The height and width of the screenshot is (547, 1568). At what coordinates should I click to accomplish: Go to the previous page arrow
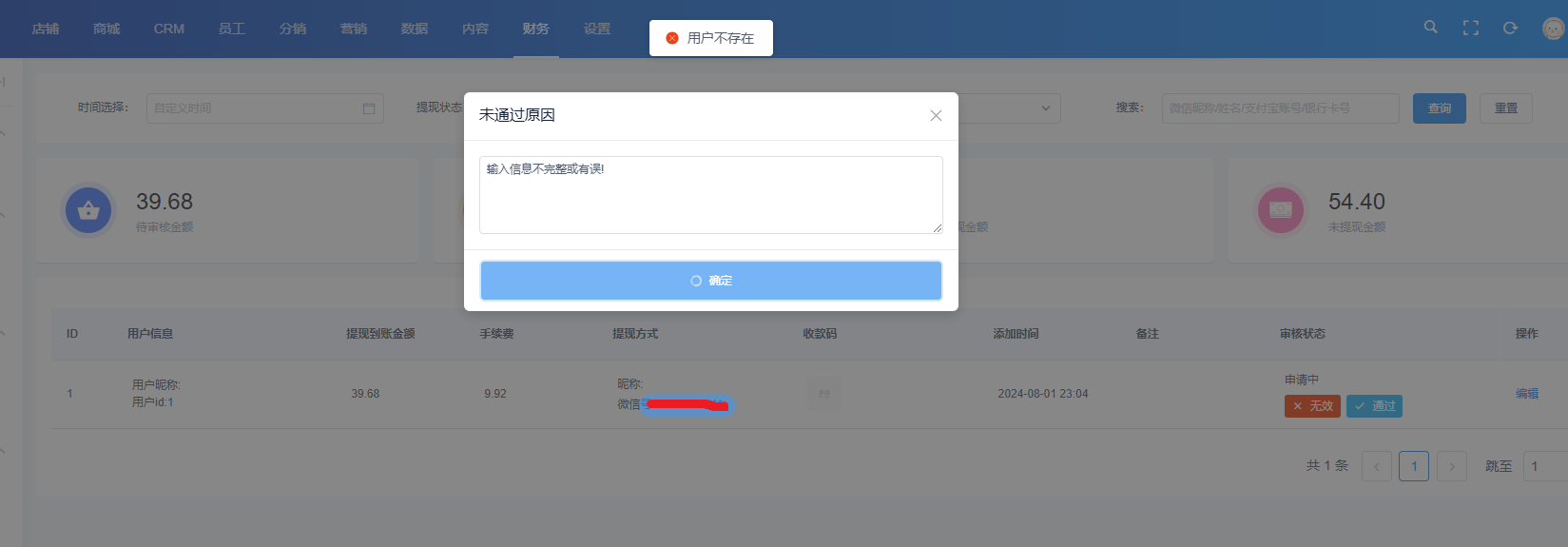click(x=1376, y=466)
